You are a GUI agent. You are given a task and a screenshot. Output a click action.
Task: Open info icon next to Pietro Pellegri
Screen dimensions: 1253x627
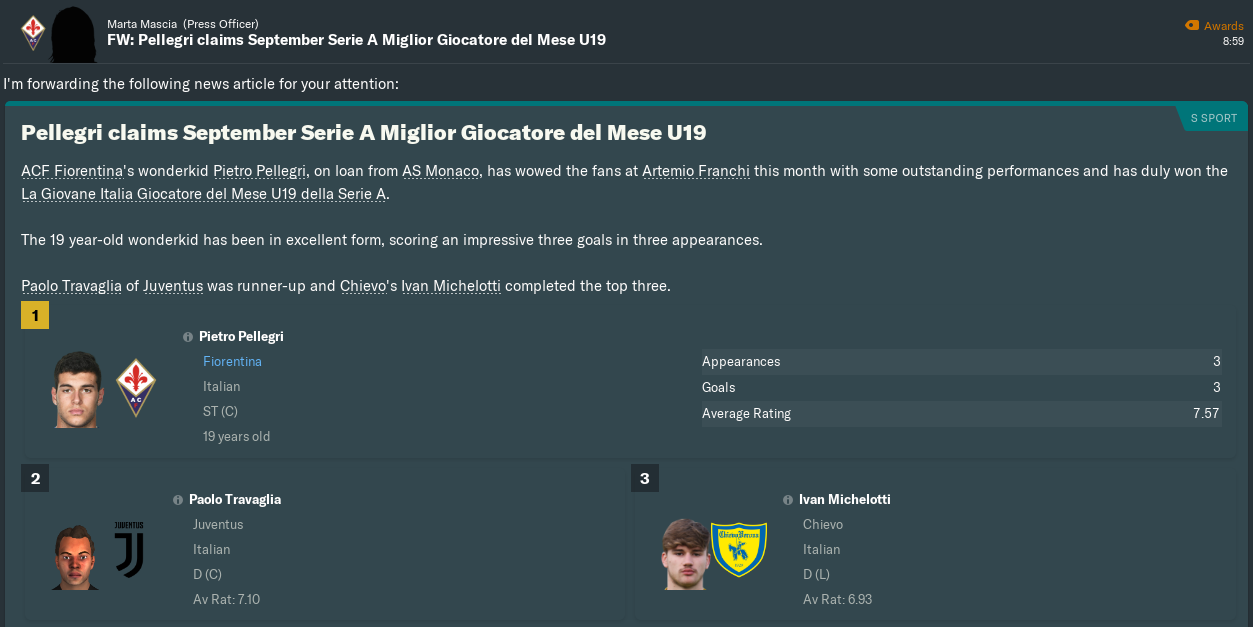pos(188,337)
